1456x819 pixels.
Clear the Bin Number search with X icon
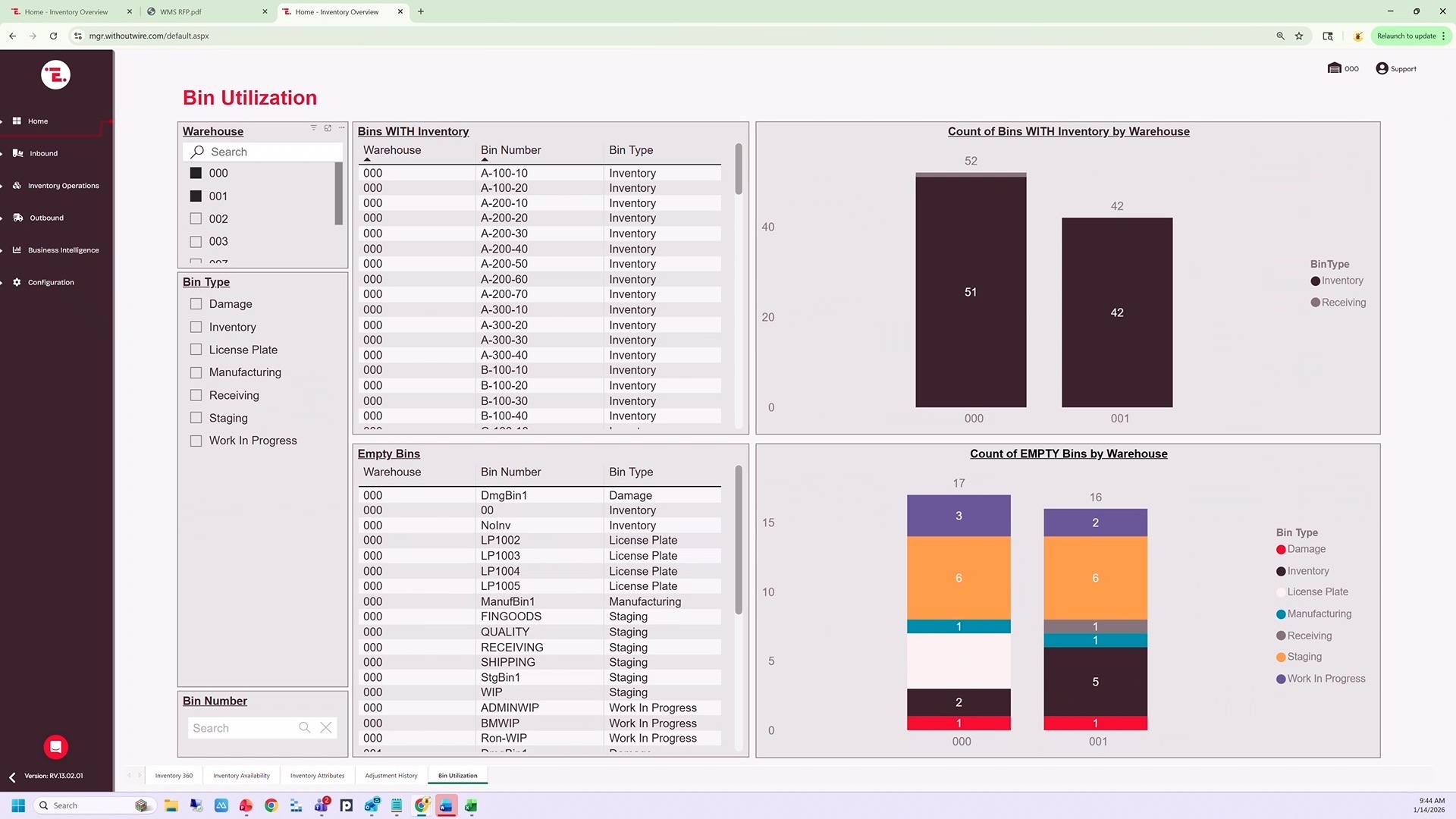coord(326,727)
